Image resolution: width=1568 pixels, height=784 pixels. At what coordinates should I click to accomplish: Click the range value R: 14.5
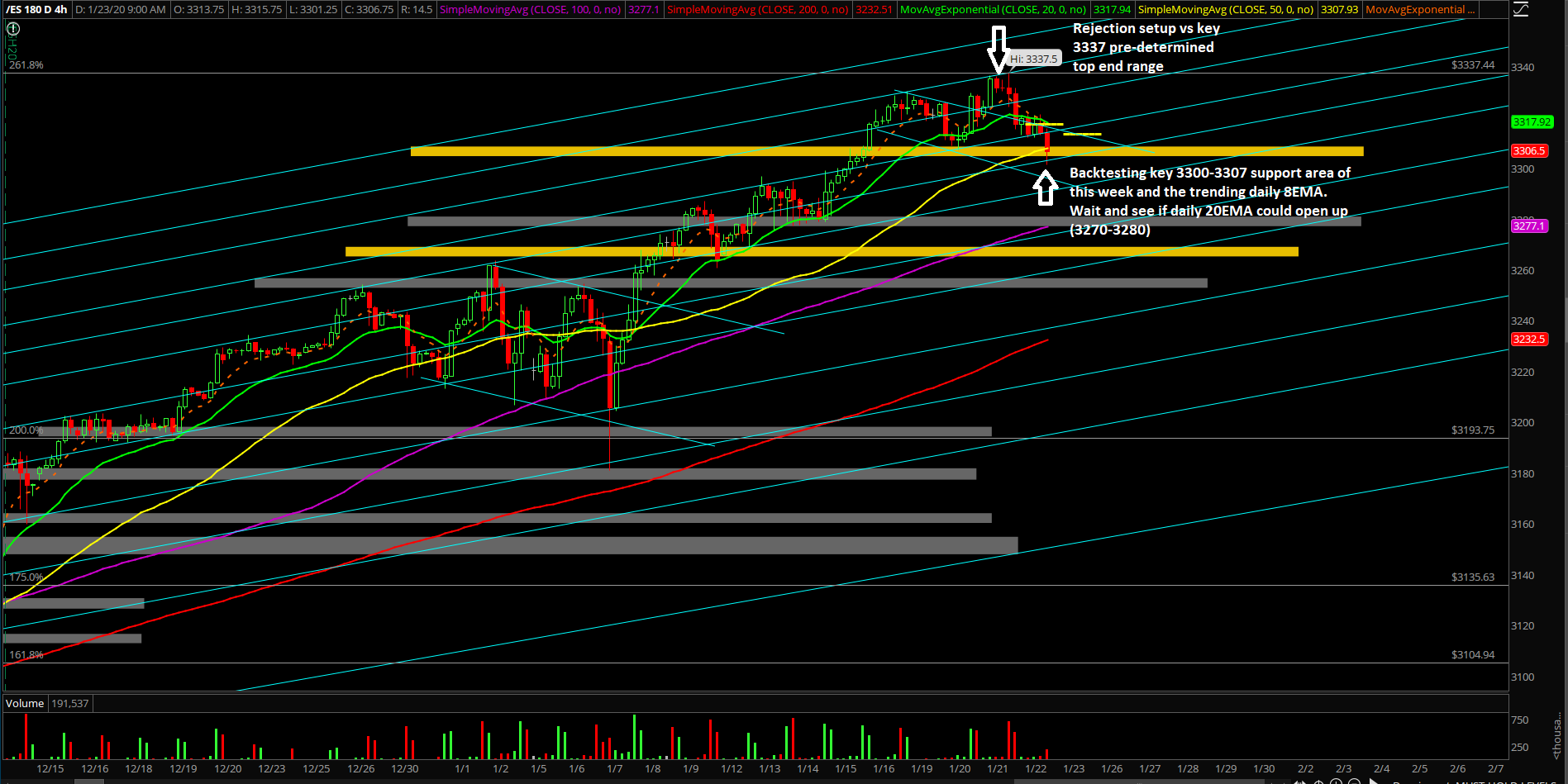click(417, 10)
